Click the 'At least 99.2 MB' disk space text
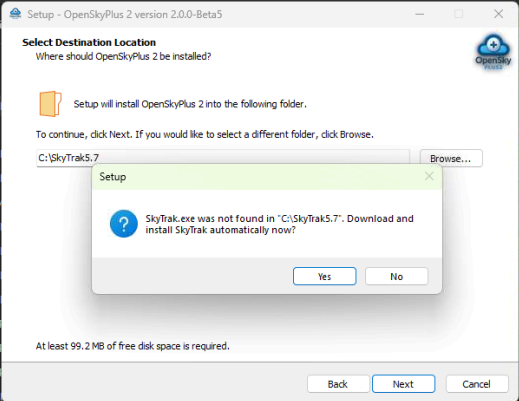 (133, 346)
